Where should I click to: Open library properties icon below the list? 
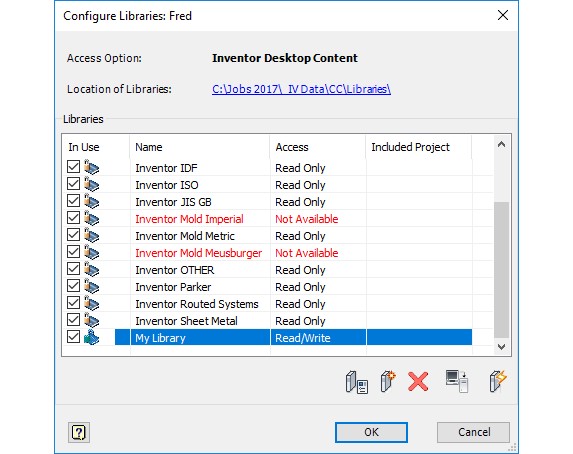tap(357, 382)
